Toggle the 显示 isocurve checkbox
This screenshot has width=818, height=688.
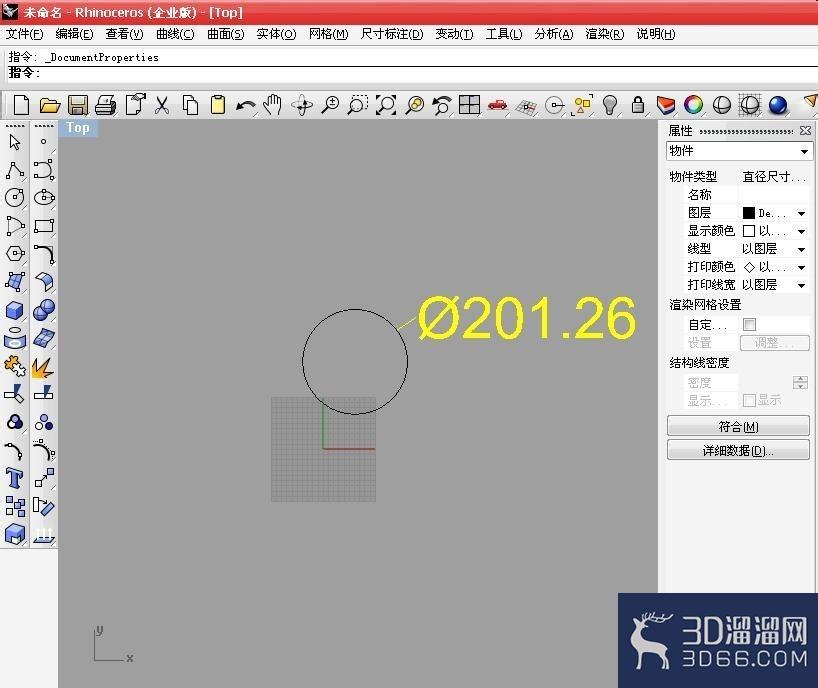(749, 400)
